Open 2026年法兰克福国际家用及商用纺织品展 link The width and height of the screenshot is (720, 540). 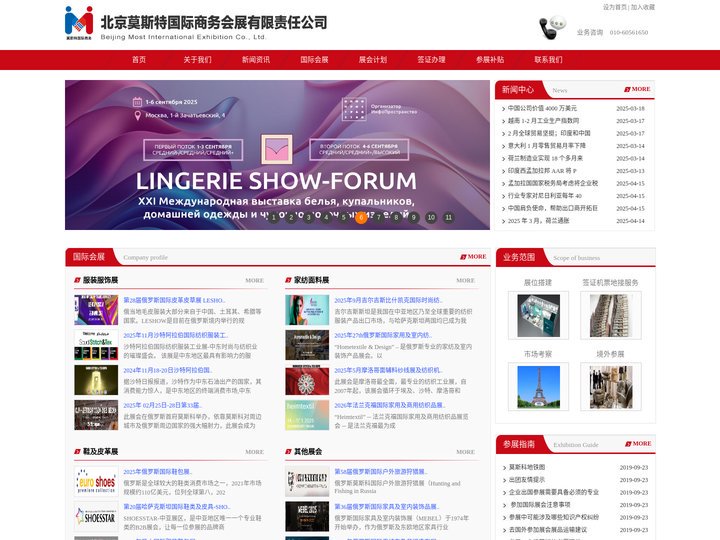[x=390, y=405]
